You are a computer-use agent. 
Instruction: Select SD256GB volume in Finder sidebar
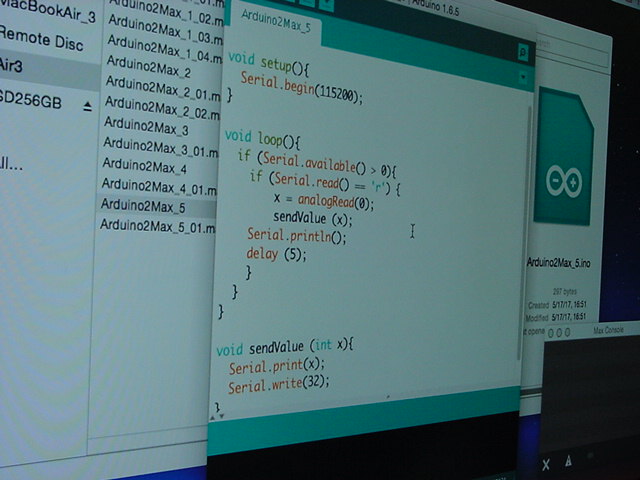click(31, 100)
